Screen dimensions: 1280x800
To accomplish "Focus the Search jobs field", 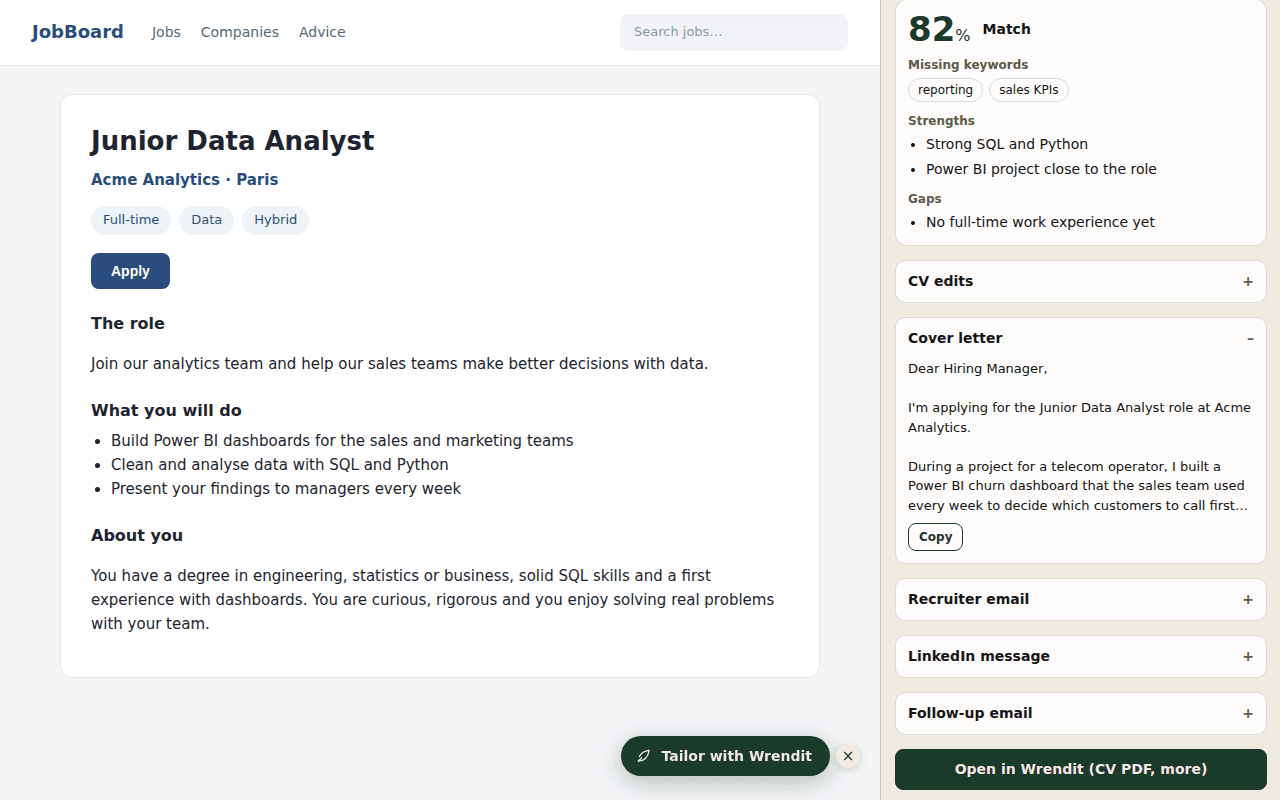I will 734,32.
